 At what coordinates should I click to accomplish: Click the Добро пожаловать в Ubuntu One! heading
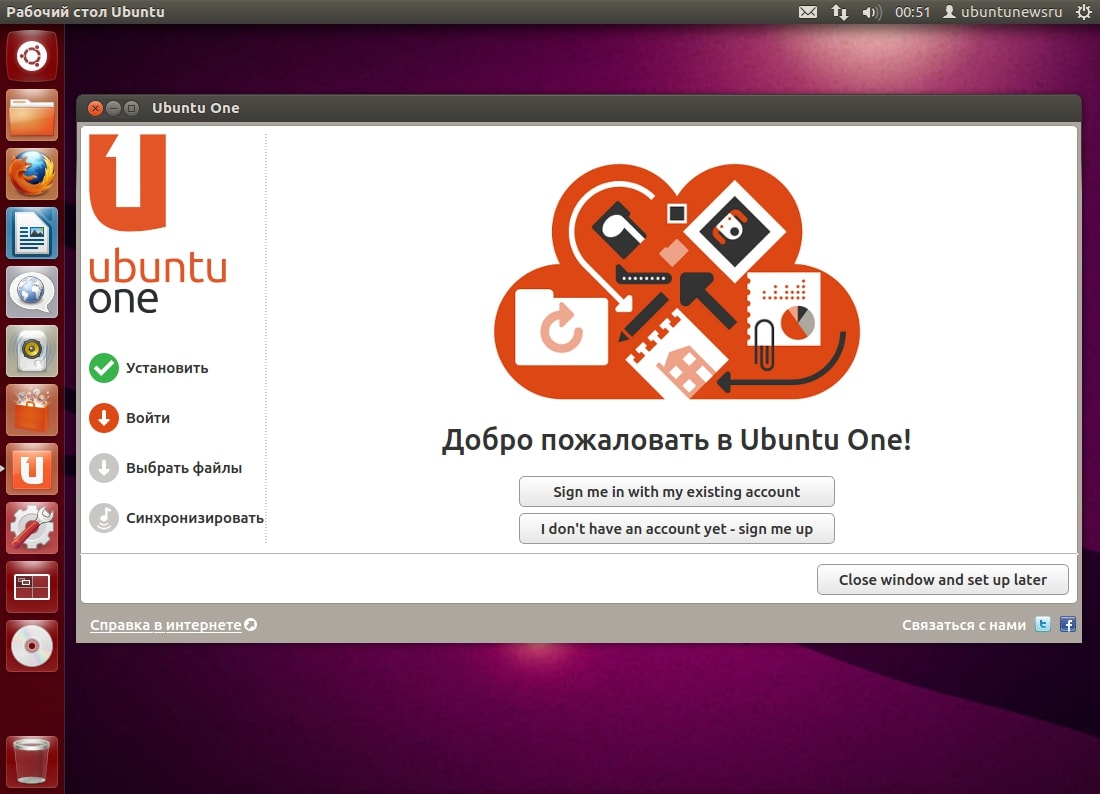coord(676,440)
